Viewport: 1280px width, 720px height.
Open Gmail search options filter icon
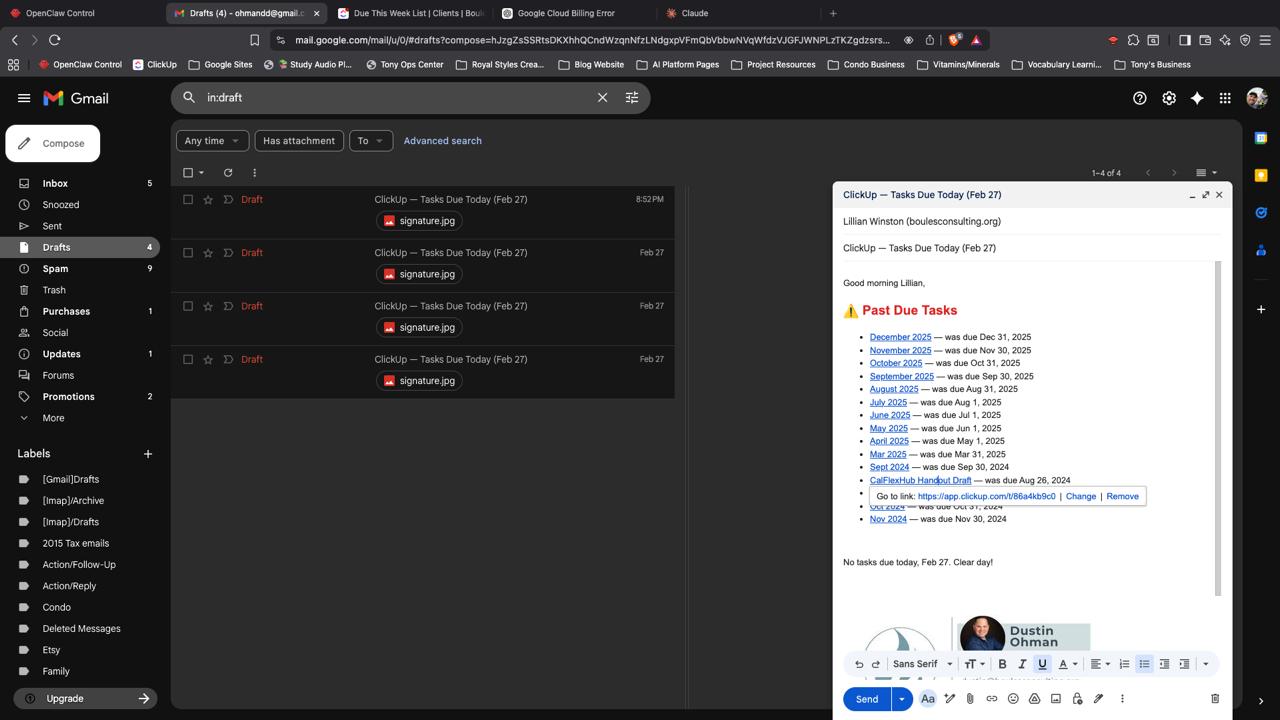[x=632, y=98]
